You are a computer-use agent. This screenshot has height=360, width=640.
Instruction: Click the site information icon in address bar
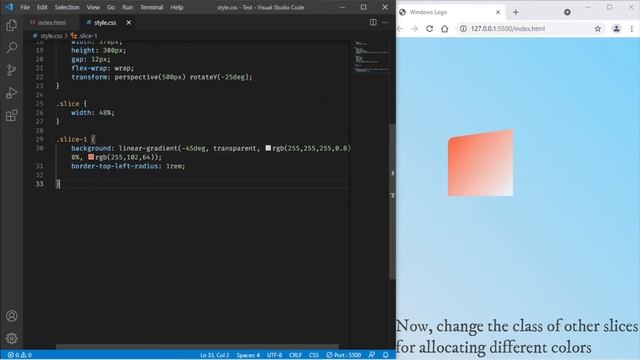click(463, 29)
